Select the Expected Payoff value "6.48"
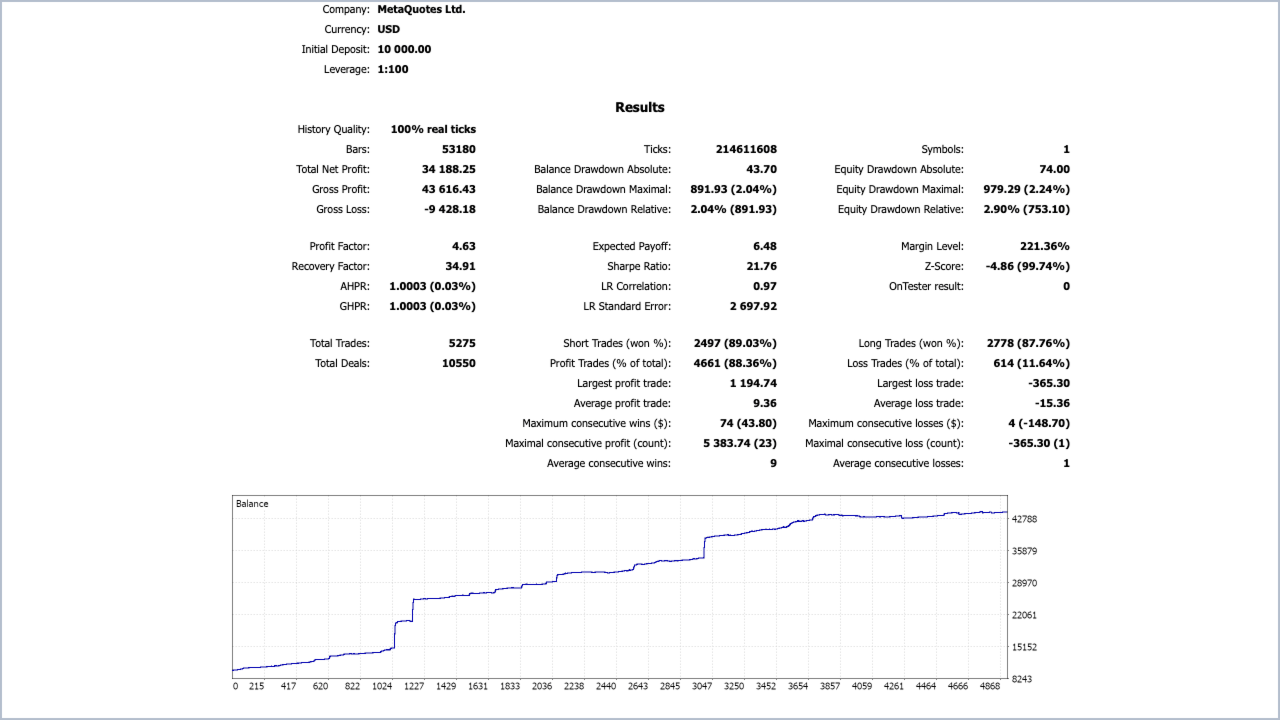 pyautogui.click(x=765, y=246)
